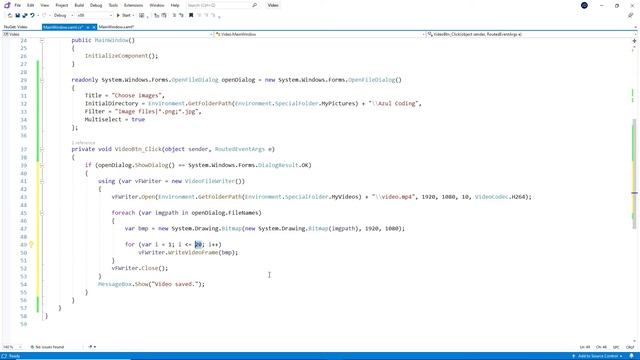Click the Start debugging button
The image size is (640, 360).
pos(124,16)
